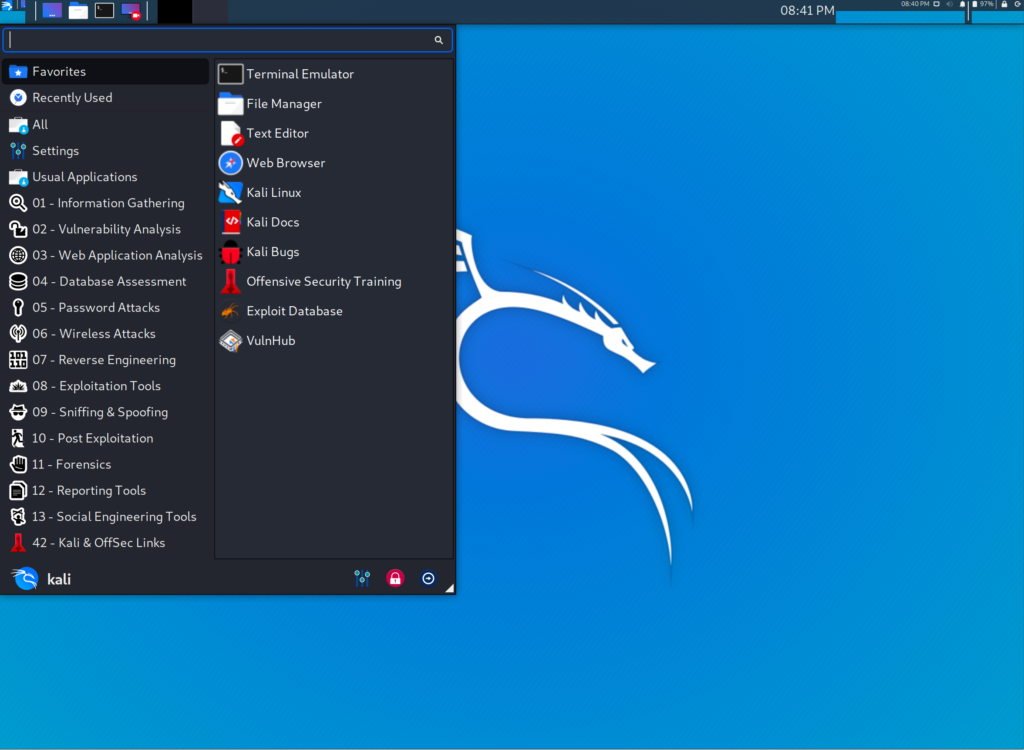Select 08 - Exploitation Tools category
The width and height of the screenshot is (1024, 750).
(x=106, y=385)
